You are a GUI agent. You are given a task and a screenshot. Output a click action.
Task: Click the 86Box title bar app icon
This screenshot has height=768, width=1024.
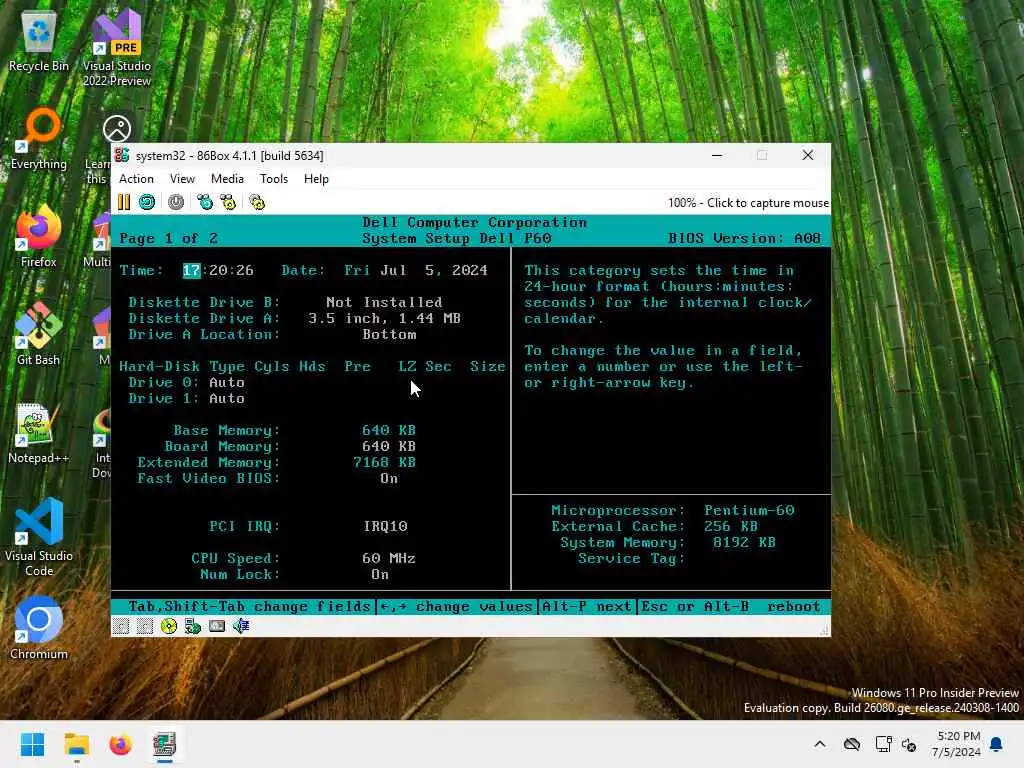click(121, 155)
